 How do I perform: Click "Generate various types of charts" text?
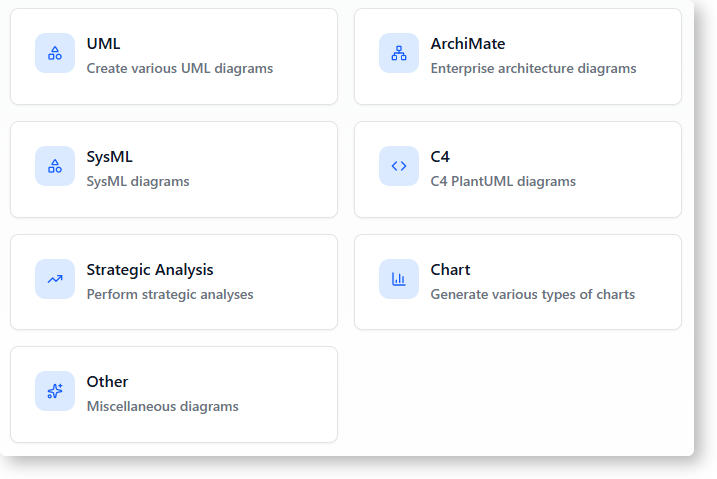pyautogui.click(x=533, y=295)
